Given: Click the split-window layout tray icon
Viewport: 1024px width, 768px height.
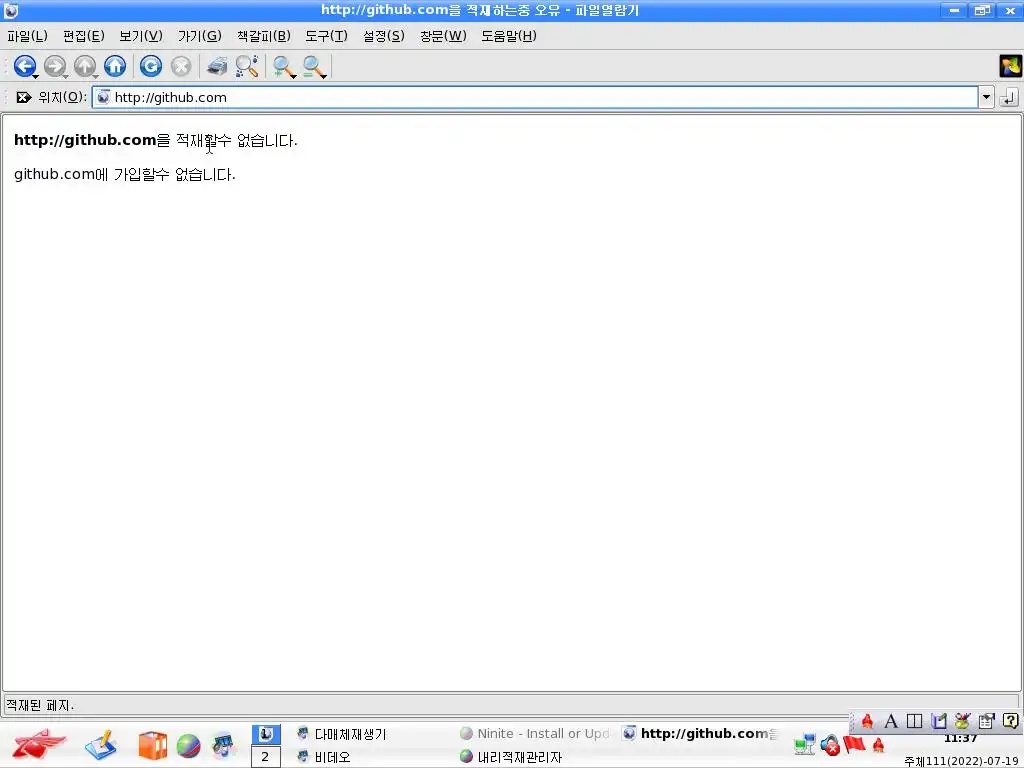Looking at the screenshot, I should pyautogui.click(x=914, y=721).
